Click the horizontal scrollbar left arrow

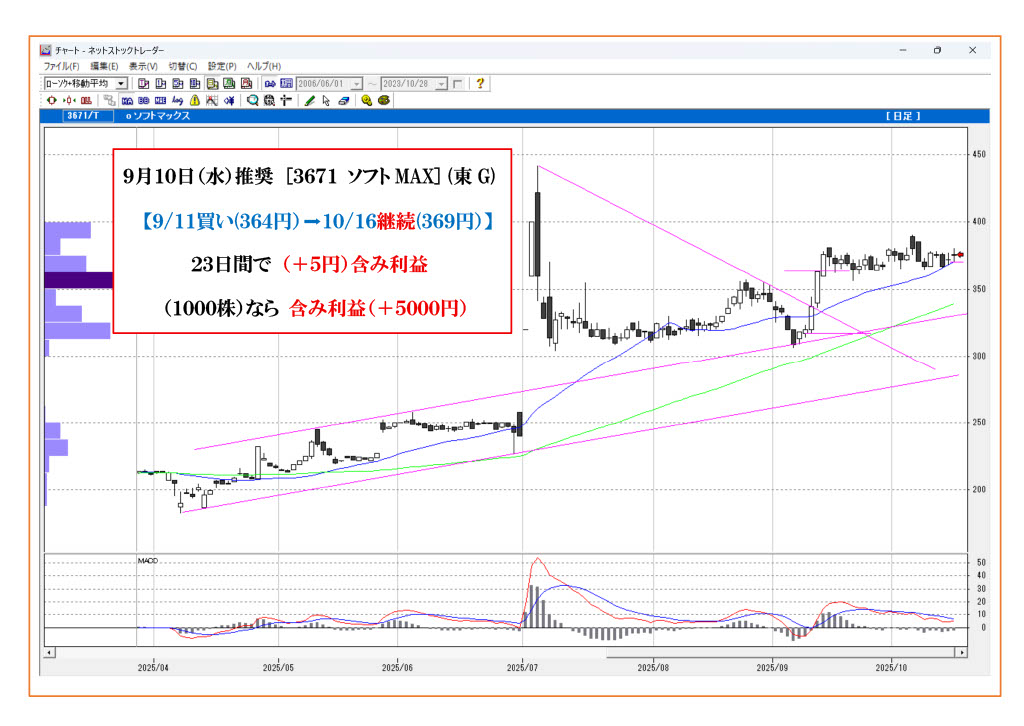(x=49, y=652)
